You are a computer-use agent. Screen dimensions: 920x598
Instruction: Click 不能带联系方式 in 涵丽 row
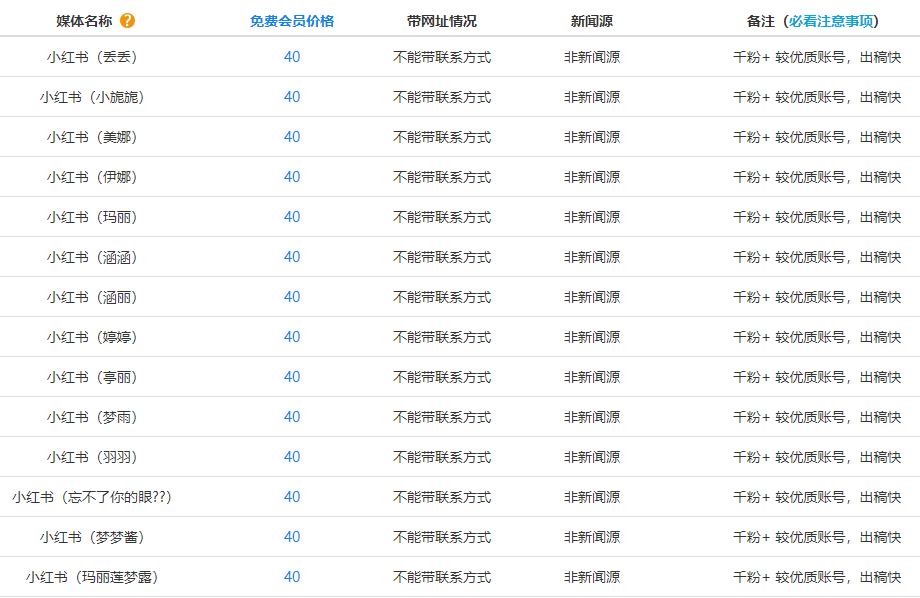(442, 297)
